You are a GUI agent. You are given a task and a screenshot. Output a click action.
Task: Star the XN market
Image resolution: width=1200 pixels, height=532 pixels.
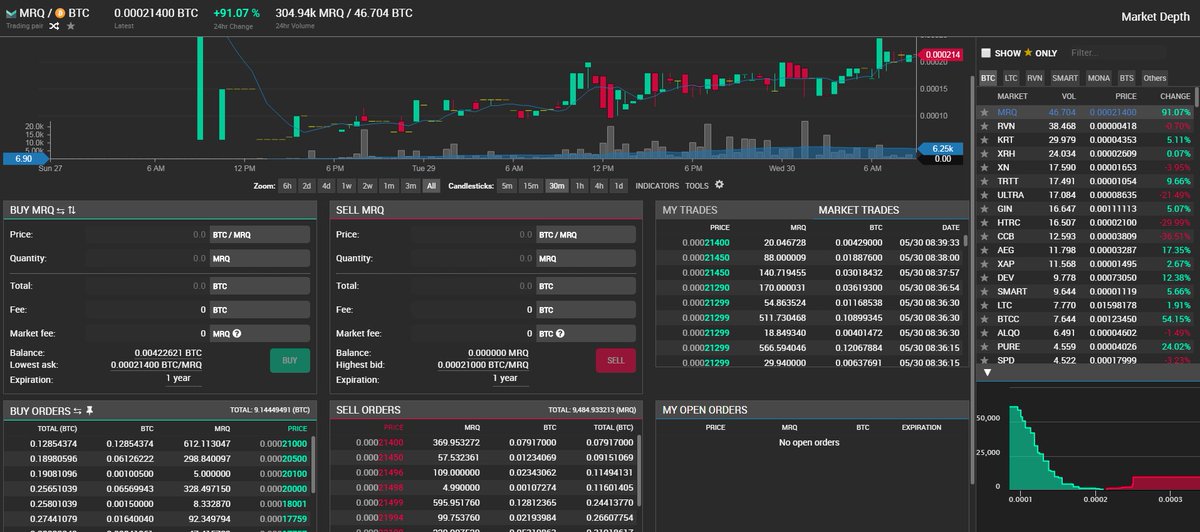(985, 167)
